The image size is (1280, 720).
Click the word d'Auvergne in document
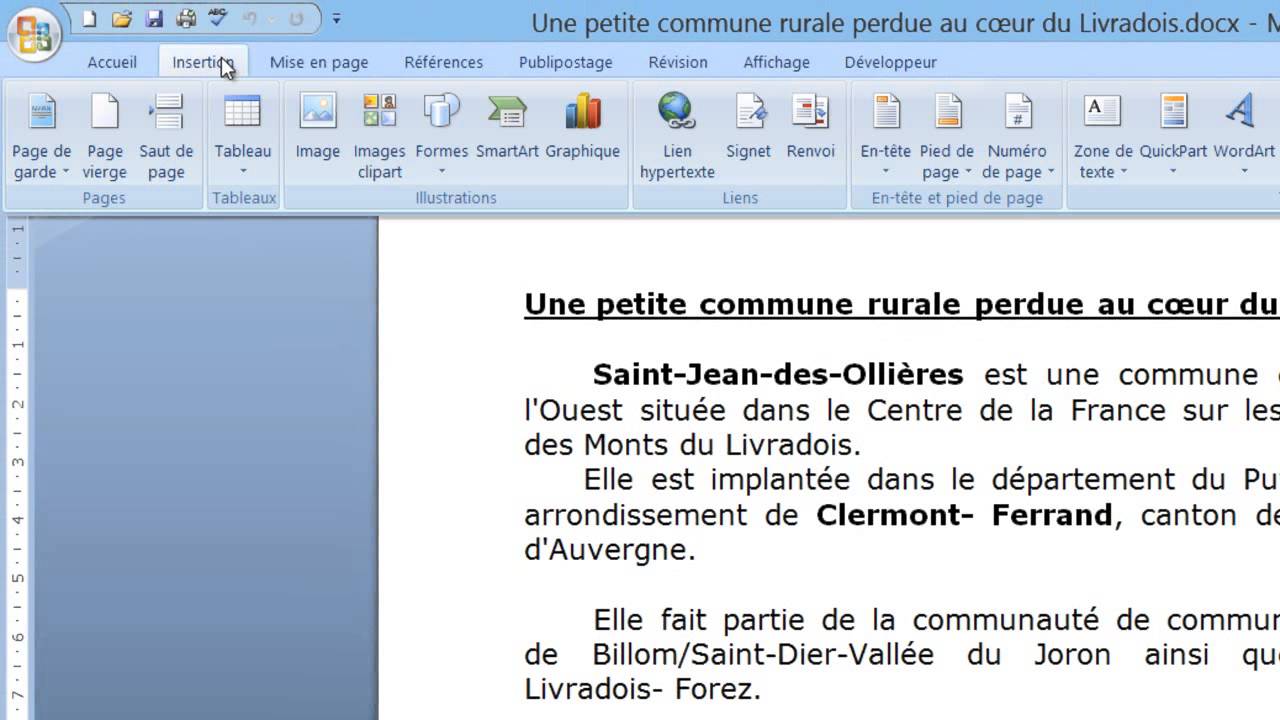(609, 550)
